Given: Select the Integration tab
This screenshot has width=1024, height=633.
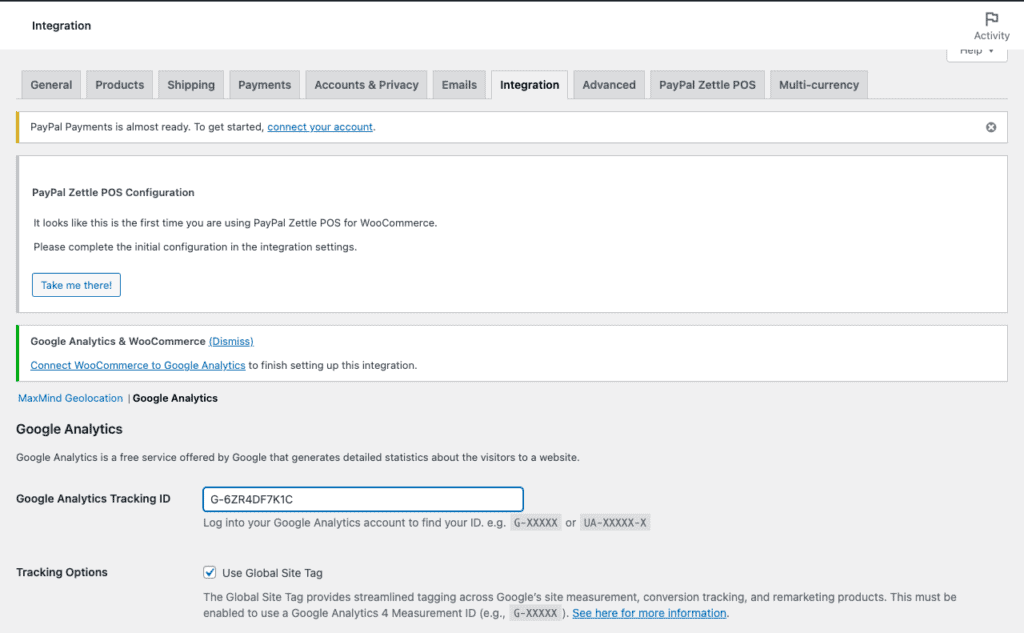Looking at the screenshot, I should click(530, 85).
